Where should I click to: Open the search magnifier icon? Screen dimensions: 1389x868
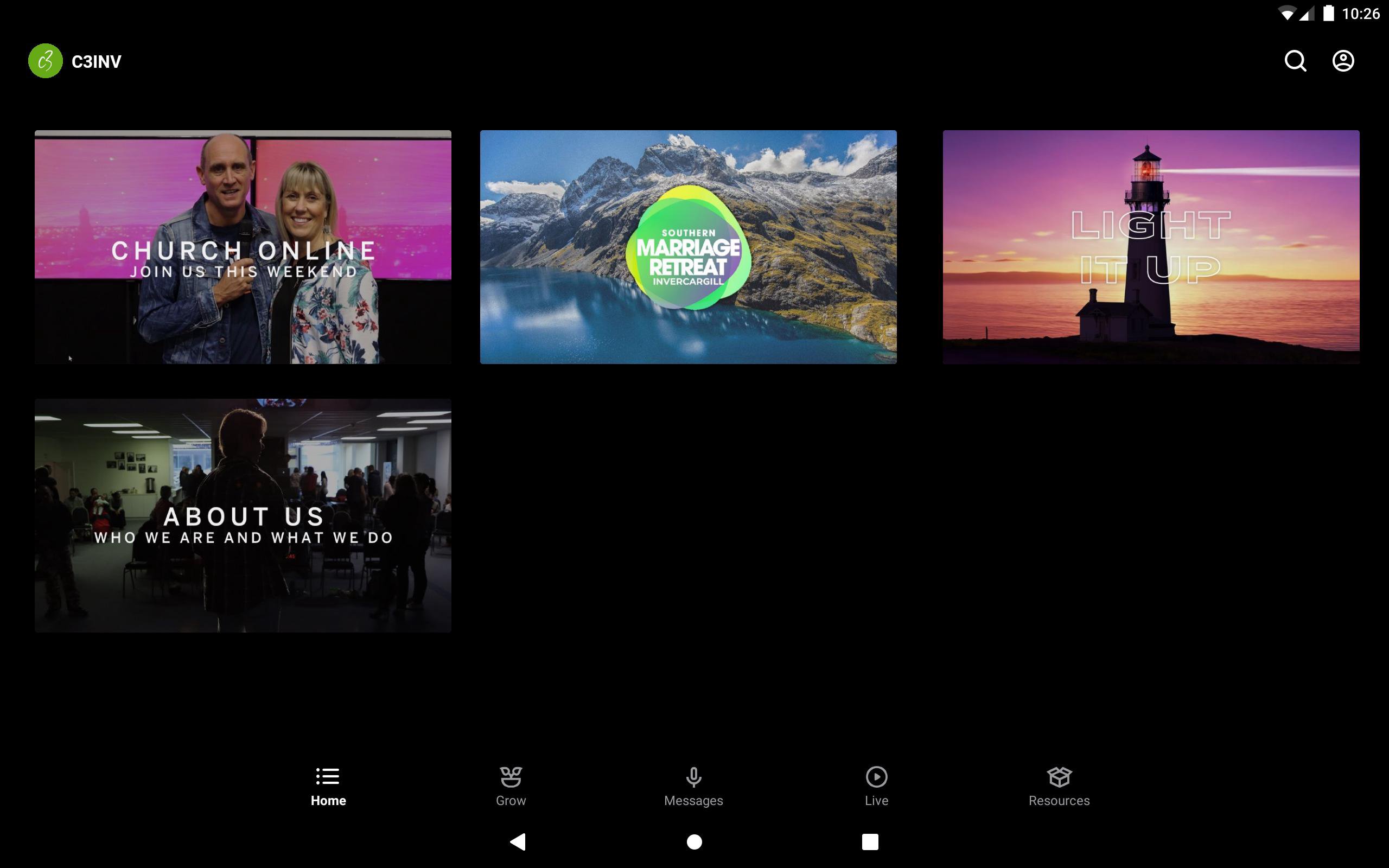[1295, 61]
